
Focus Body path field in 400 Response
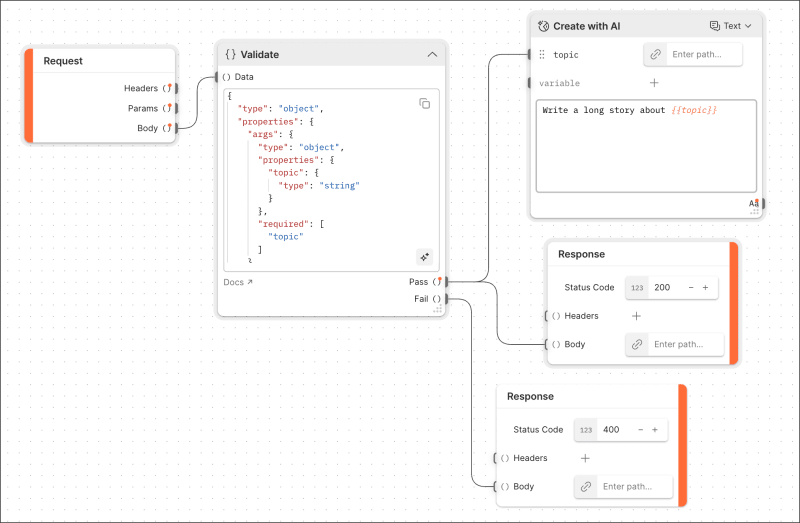(635, 487)
